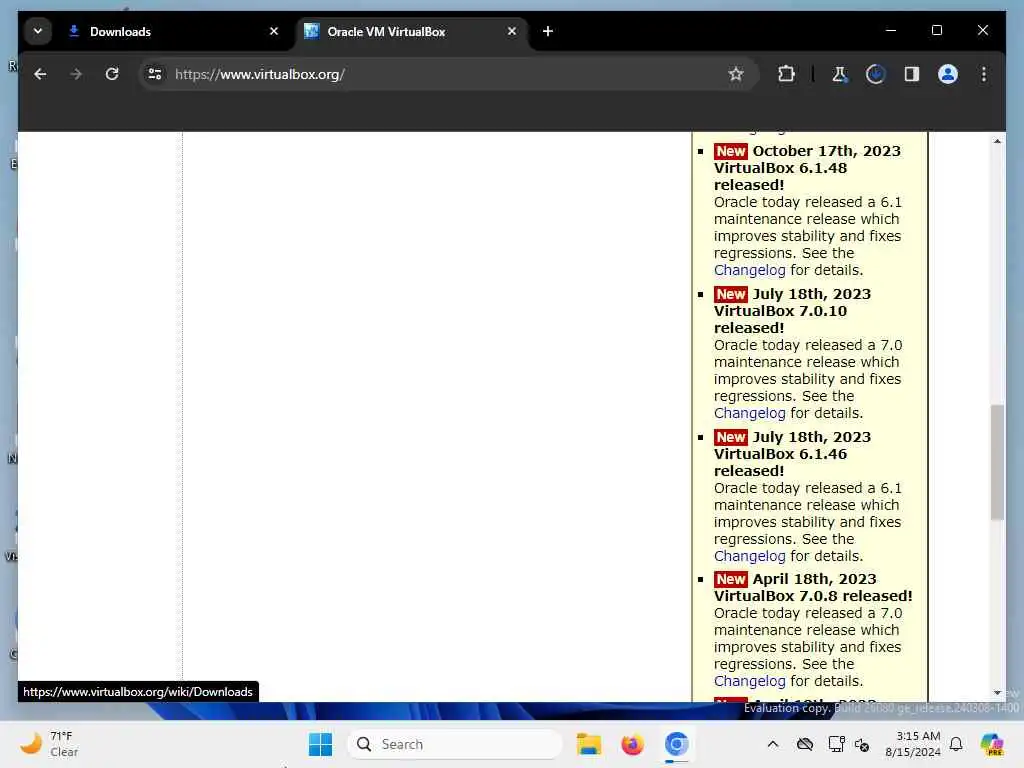Viewport: 1024px width, 768px height.
Task: Launch Firefox from the taskbar
Action: [632, 744]
